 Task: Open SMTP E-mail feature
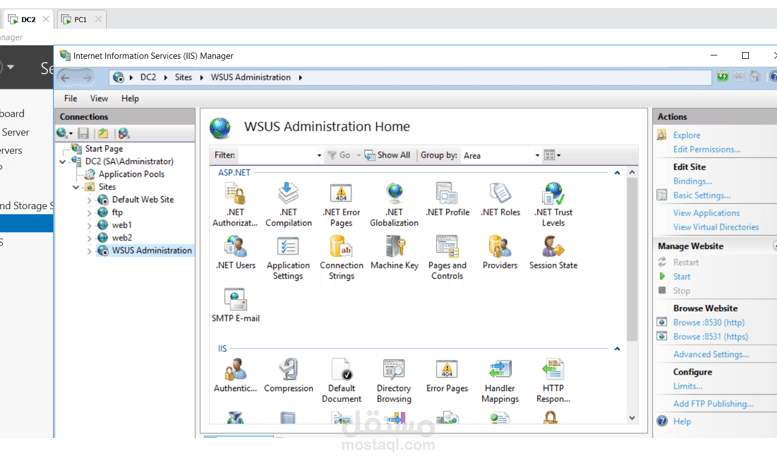(235, 305)
